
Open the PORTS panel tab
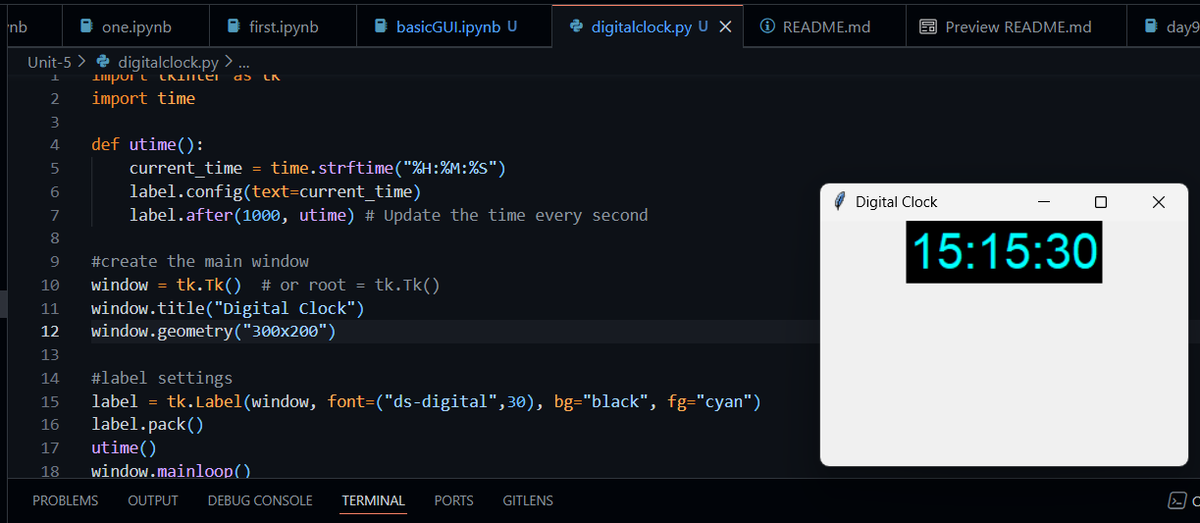pyautogui.click(x=454, y=500)
